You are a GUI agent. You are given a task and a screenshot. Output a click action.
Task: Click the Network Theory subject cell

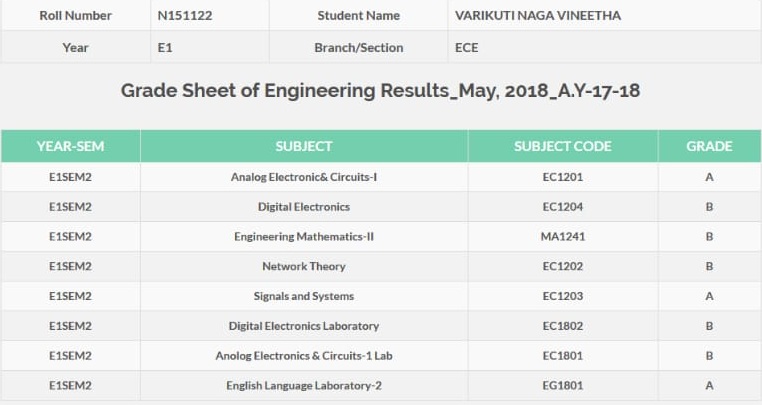(x=304, y=266)
